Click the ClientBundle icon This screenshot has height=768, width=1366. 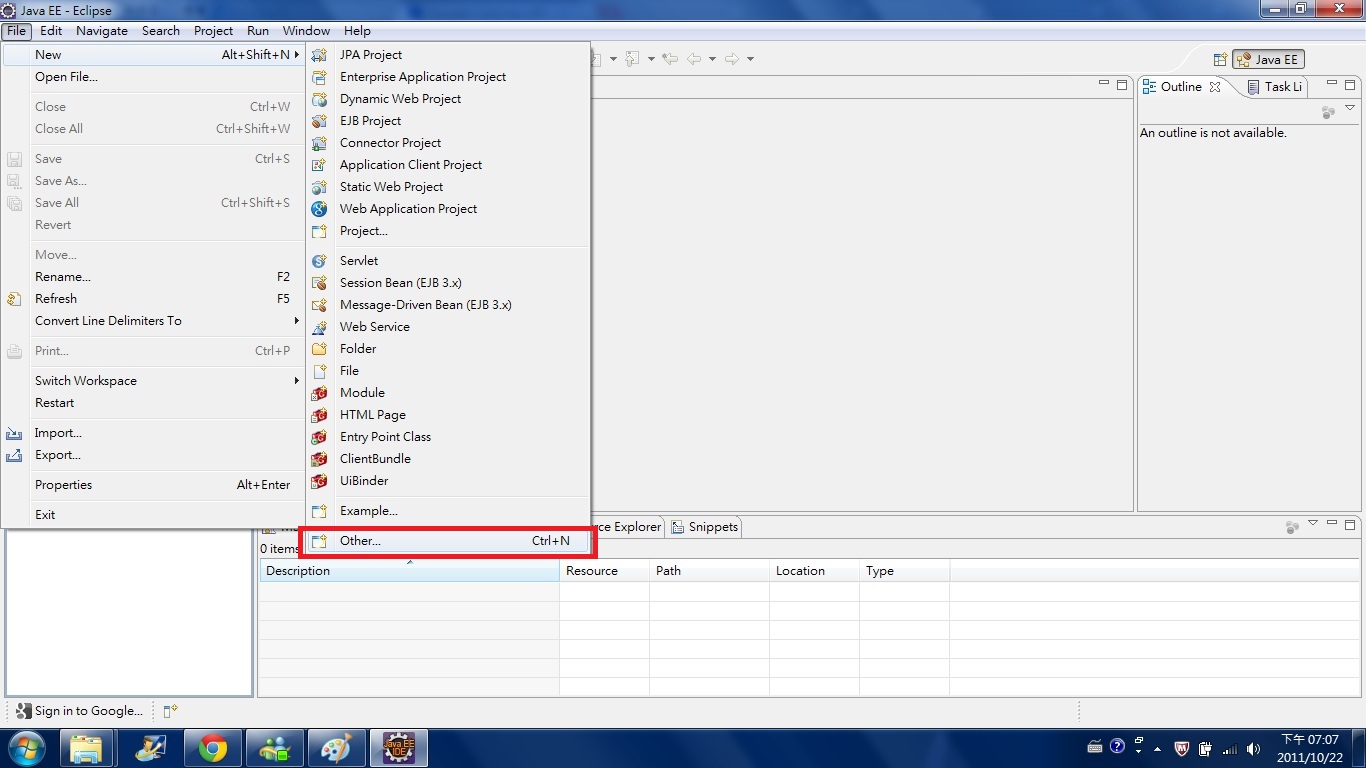click(x=319, y=459)
